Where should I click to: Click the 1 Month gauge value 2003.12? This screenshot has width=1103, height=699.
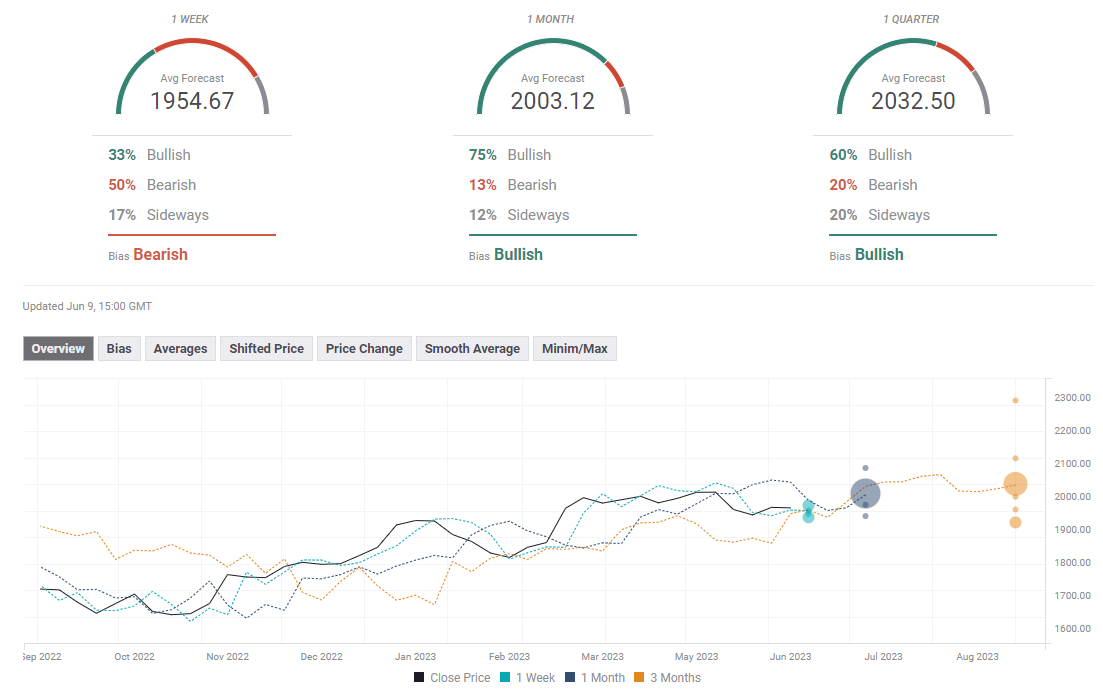point(552,101)
